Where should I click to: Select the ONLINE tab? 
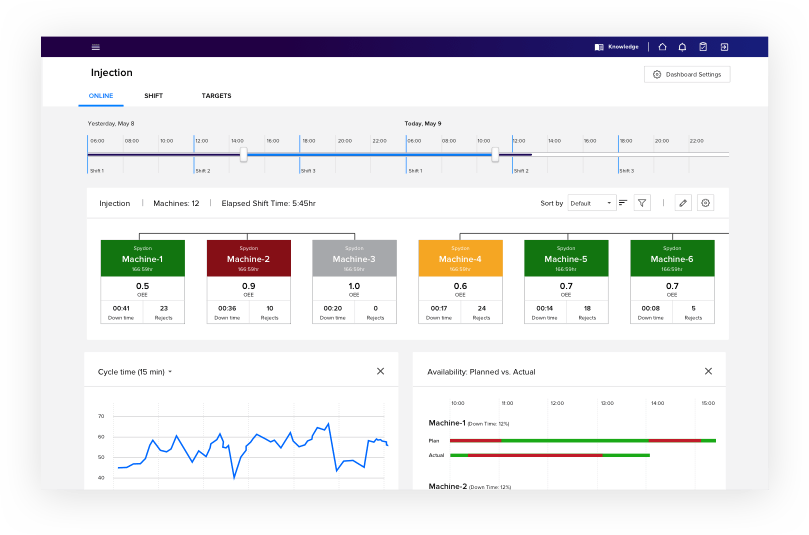101,96
